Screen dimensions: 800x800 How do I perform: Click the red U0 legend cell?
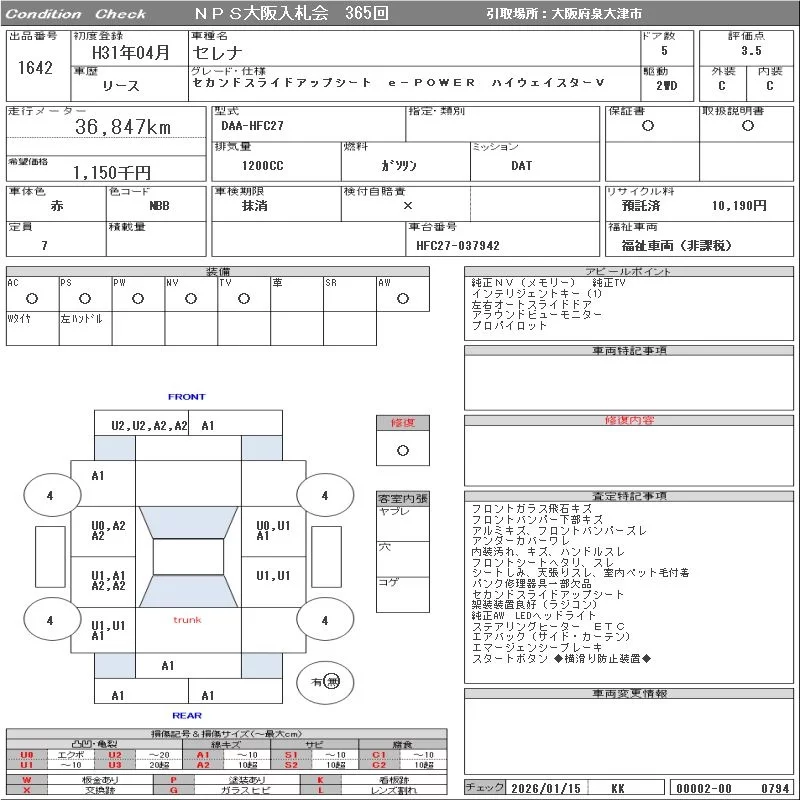tap(27, 755)
